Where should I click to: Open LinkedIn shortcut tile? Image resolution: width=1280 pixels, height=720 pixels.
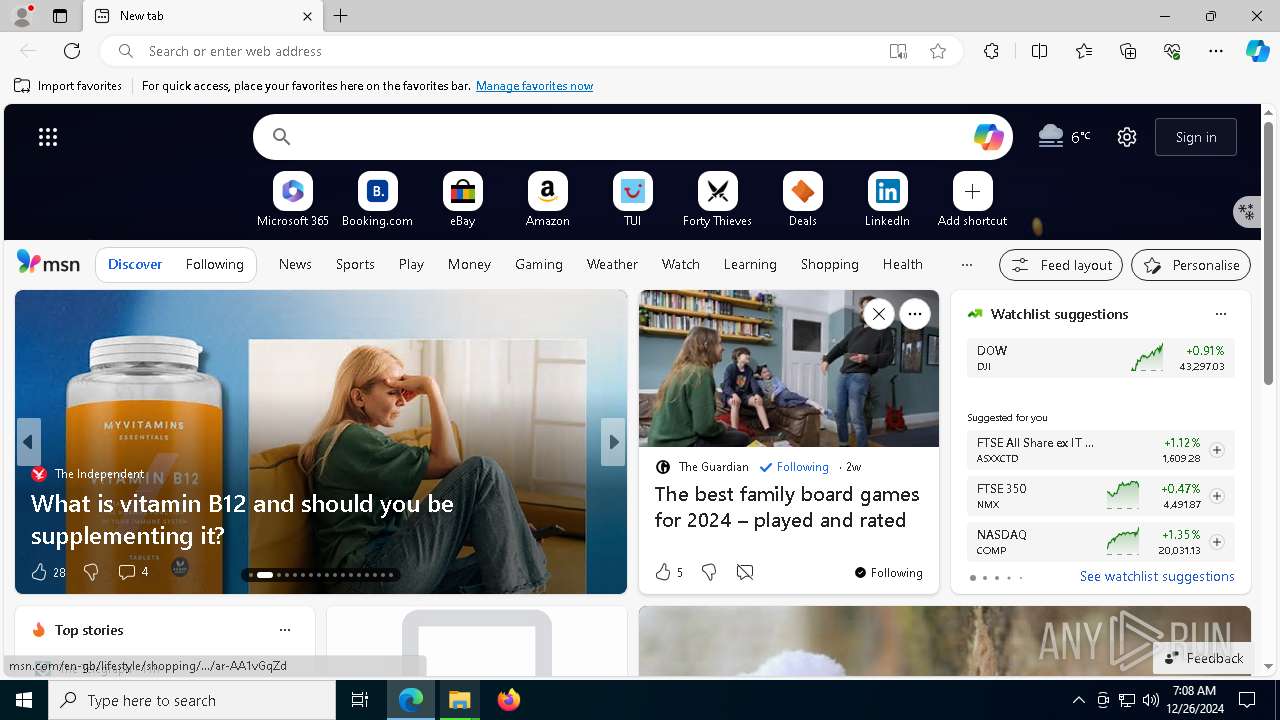[887, 200]
